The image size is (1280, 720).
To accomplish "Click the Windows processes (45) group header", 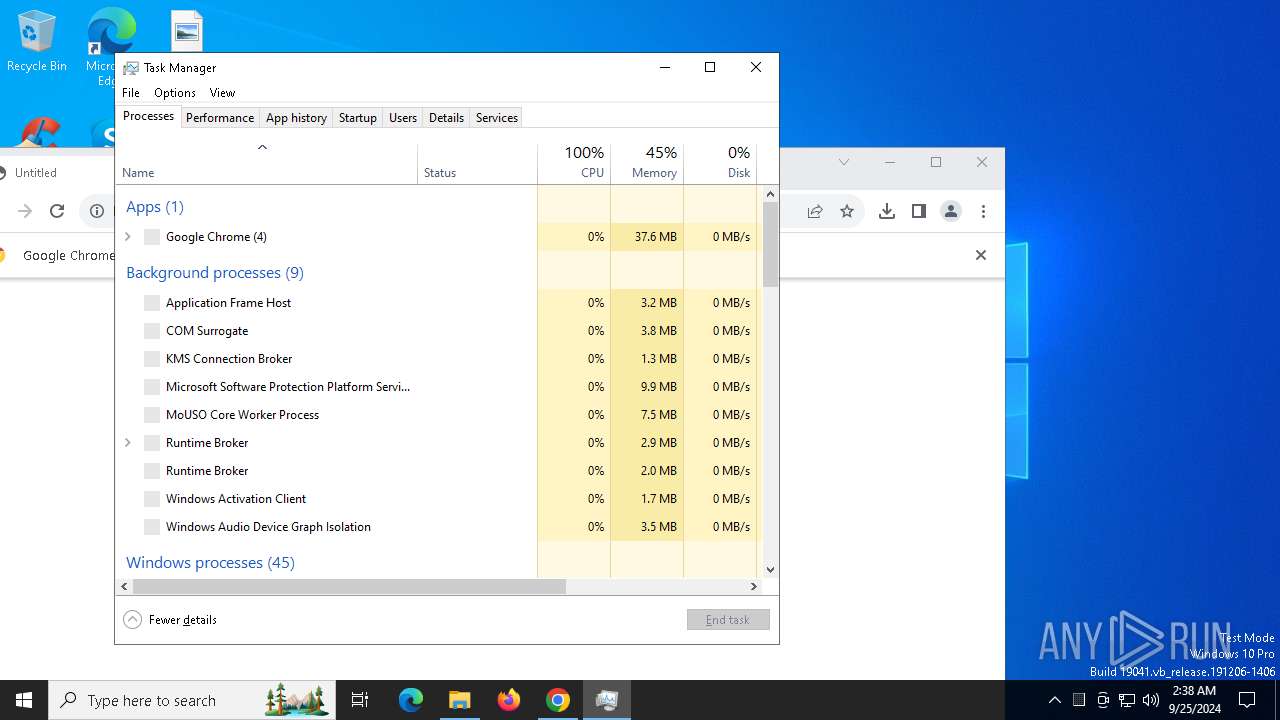I will [210, 563].
